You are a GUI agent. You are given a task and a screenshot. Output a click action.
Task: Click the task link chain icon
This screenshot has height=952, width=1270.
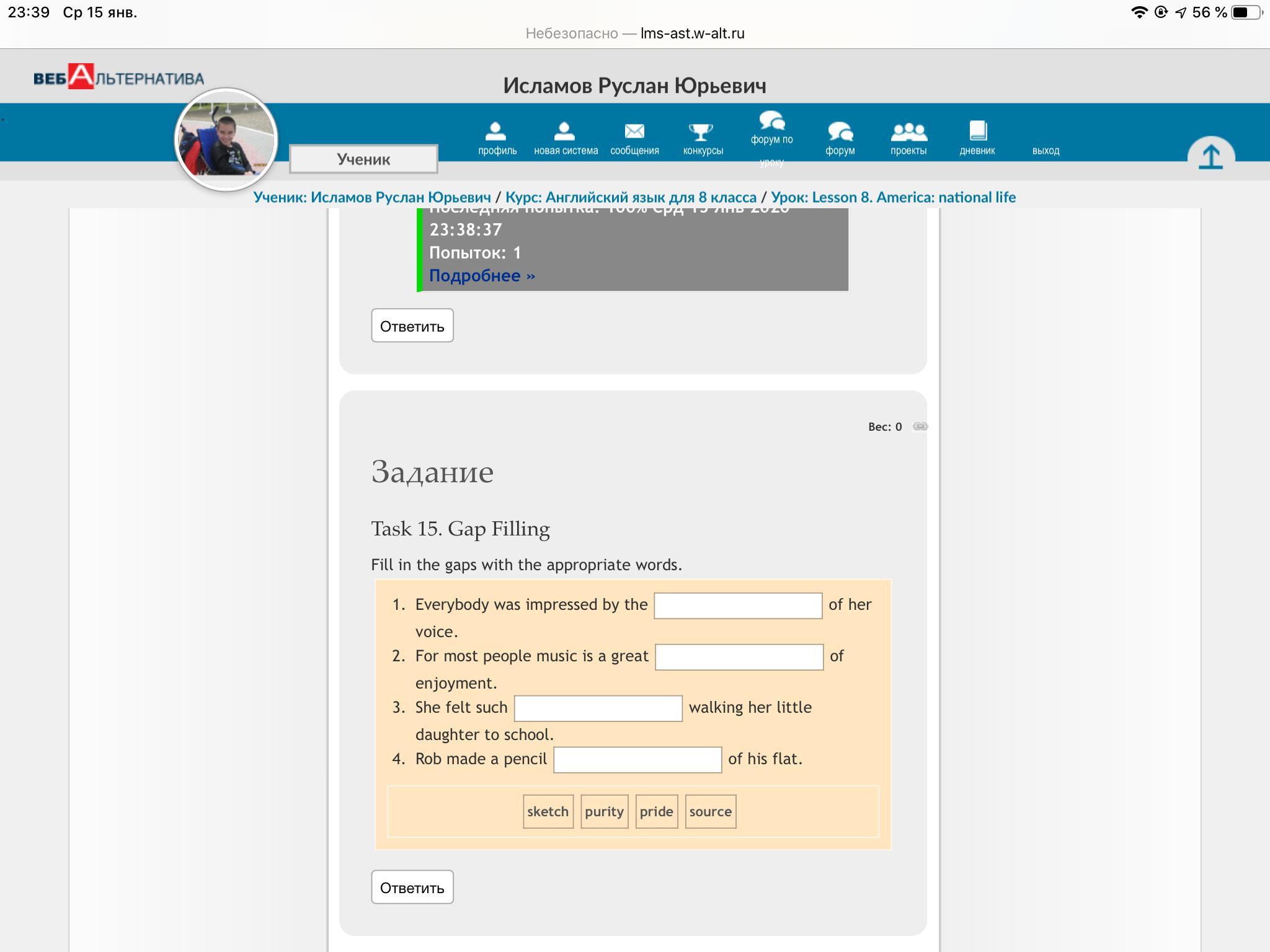point(920,426)
